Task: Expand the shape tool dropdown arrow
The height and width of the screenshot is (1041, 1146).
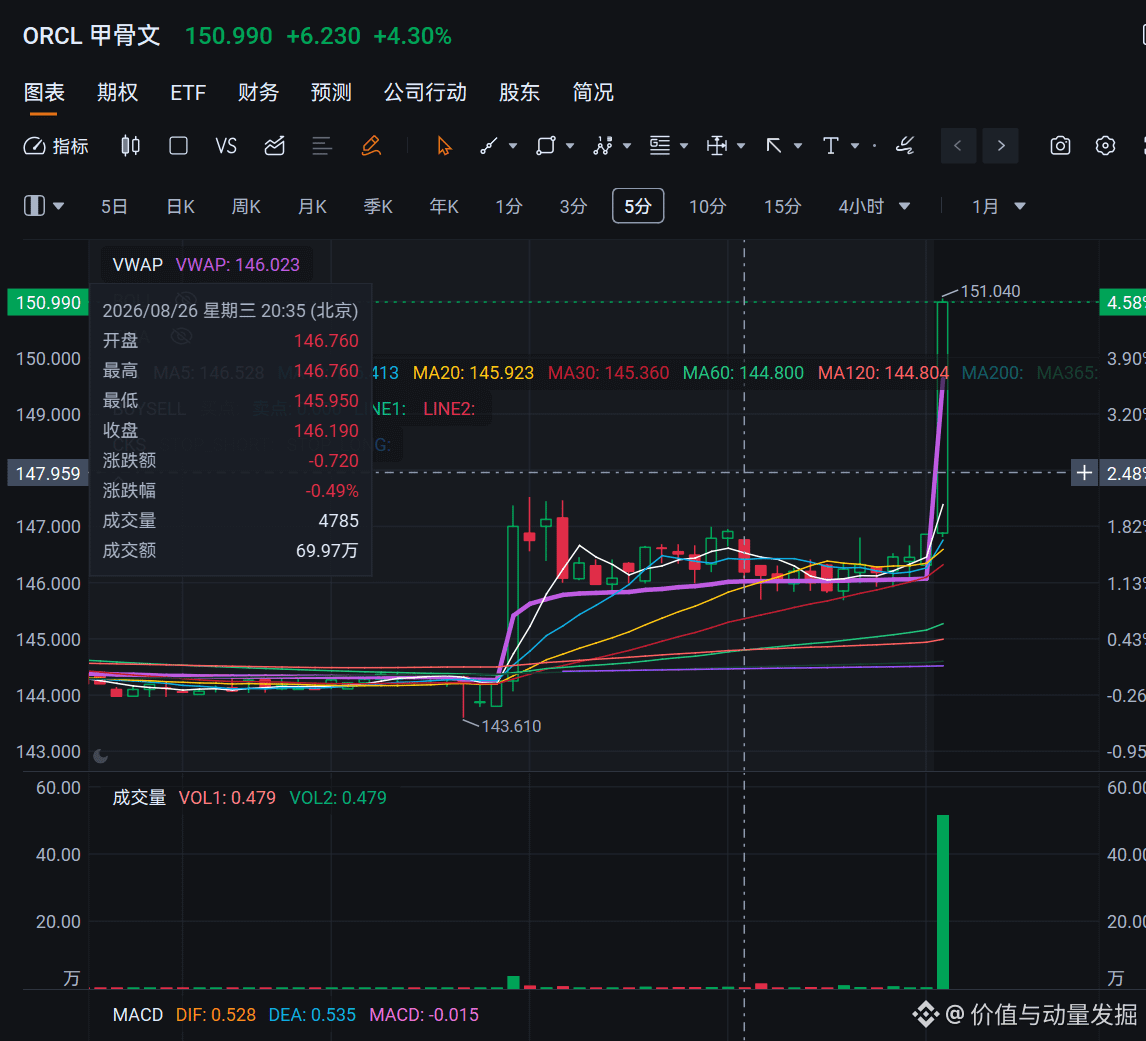Action: pos(570,146)
